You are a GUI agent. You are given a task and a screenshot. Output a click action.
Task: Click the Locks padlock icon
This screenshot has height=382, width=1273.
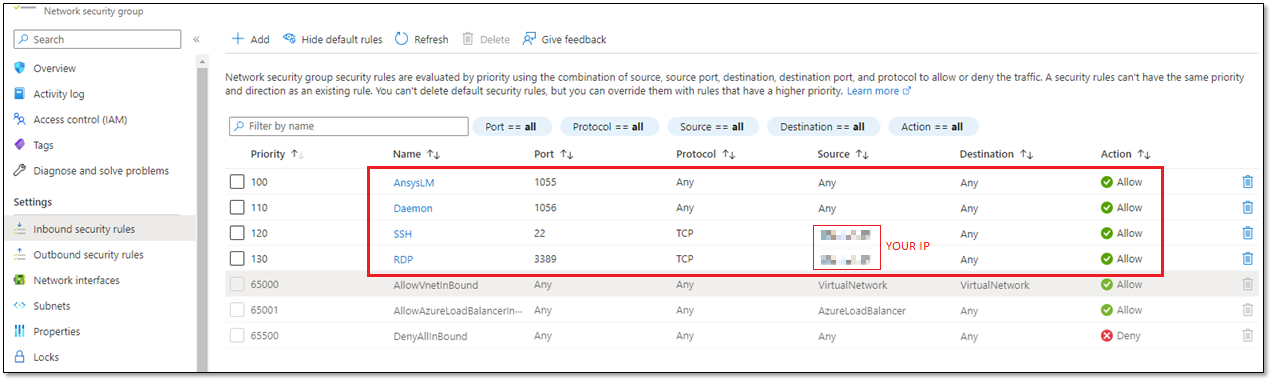[x=19, y=357]
